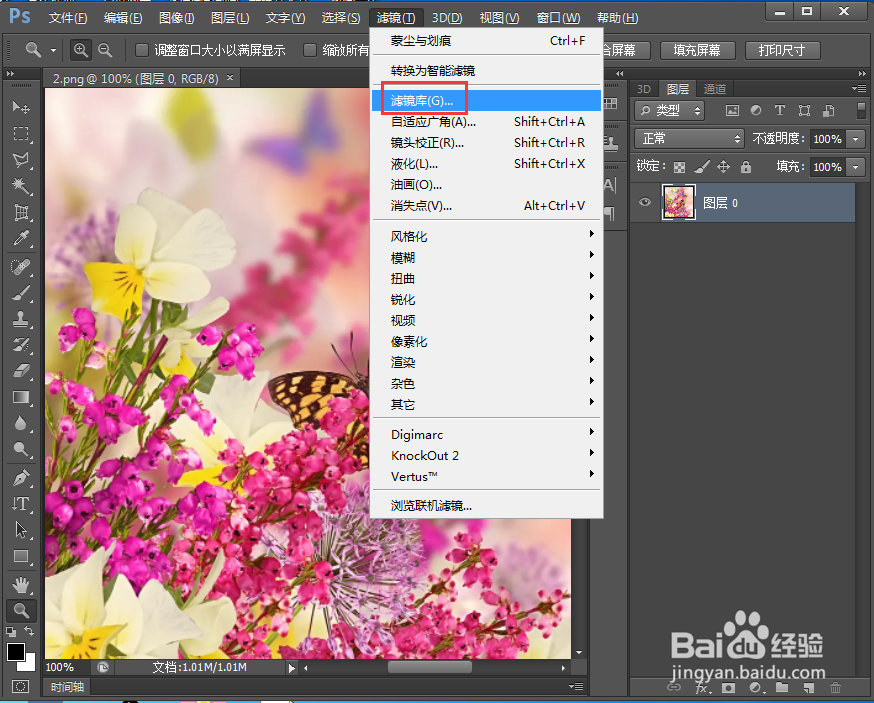
Task: Reset default foreground and background colors
Action: point(11,632)
